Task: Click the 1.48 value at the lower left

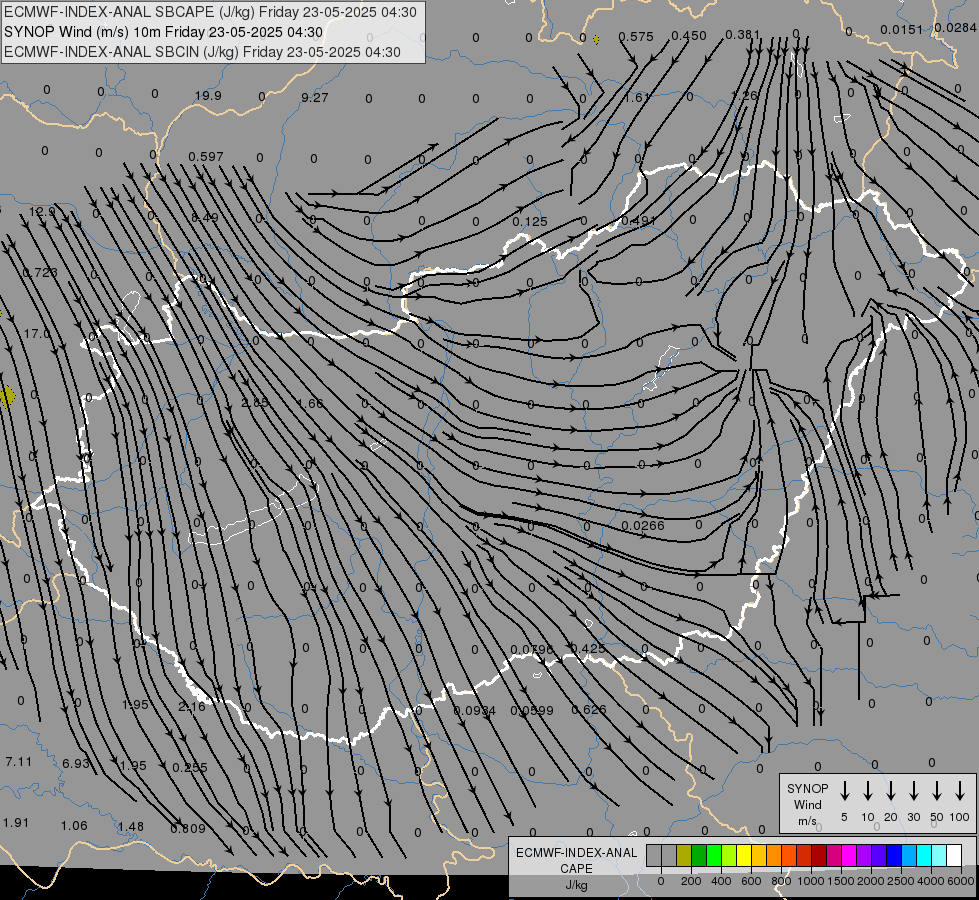Action: tap(130, 826)
